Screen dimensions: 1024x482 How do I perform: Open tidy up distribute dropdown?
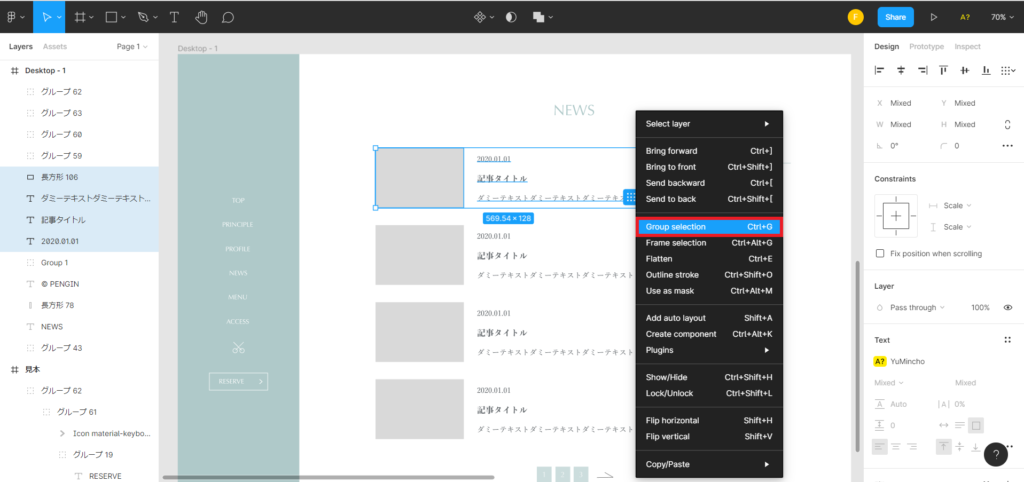(x=1008, y=70)
